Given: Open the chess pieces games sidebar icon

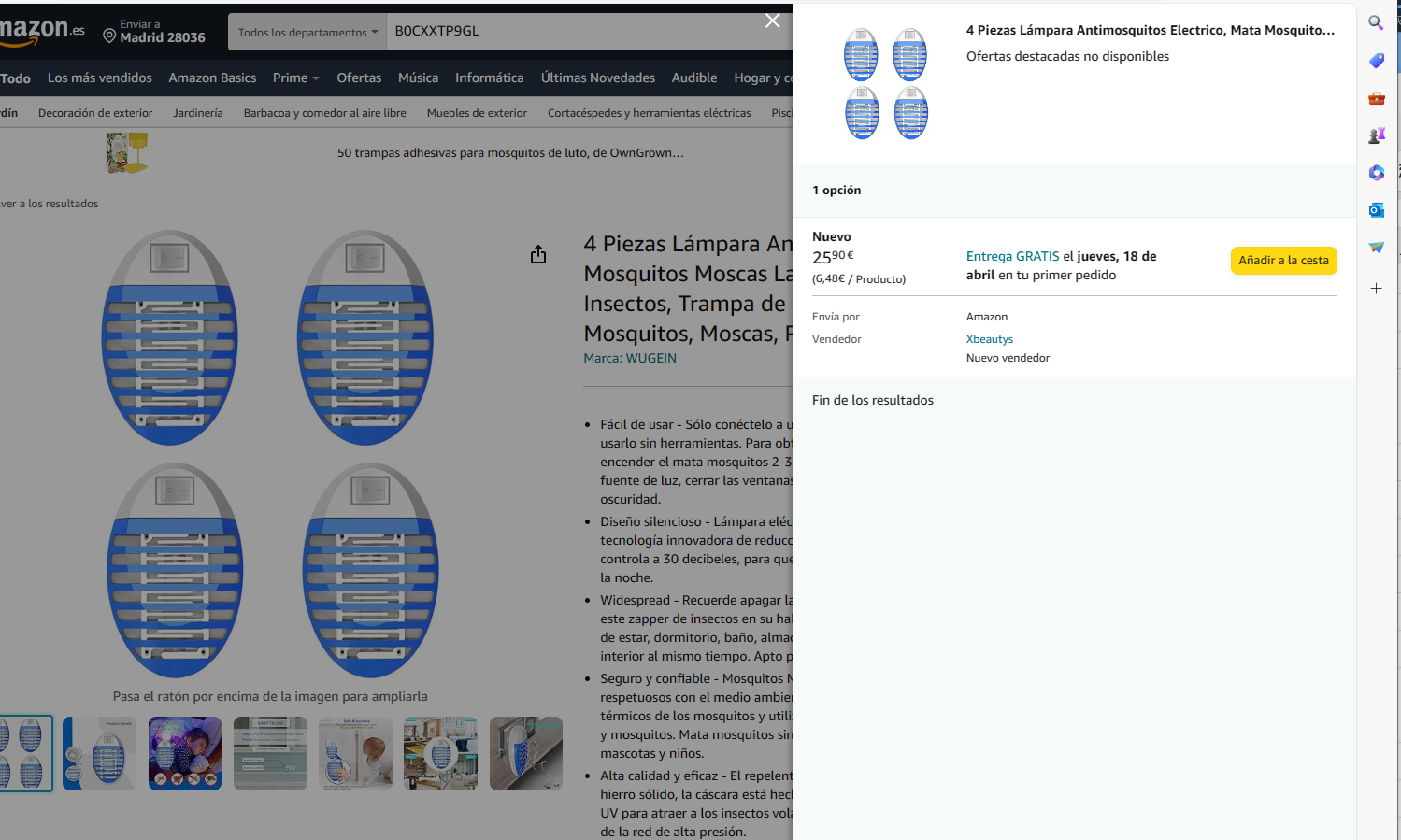Looking at the screenshot, I should pyautogui.click(x=1376, y=135).
